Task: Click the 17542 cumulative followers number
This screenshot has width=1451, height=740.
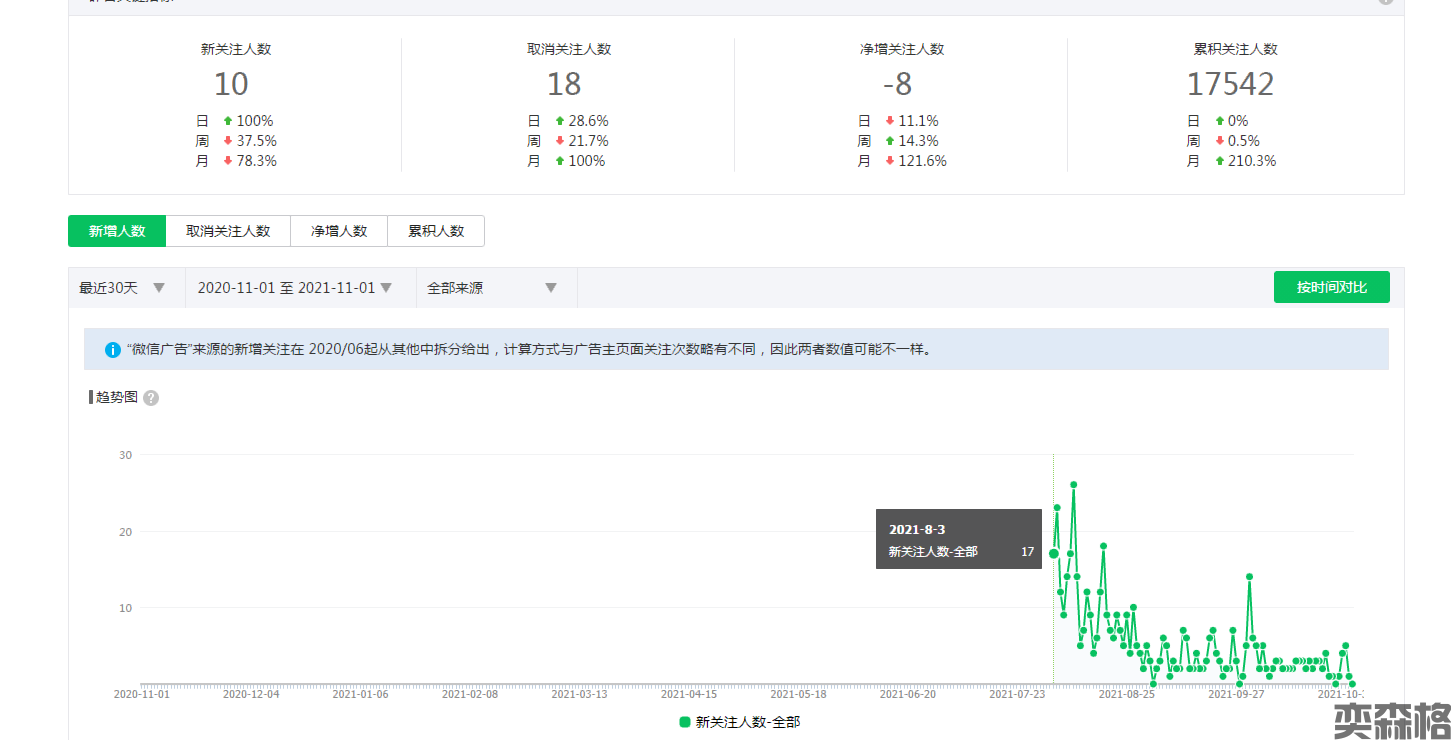Action: (1230, 84)
